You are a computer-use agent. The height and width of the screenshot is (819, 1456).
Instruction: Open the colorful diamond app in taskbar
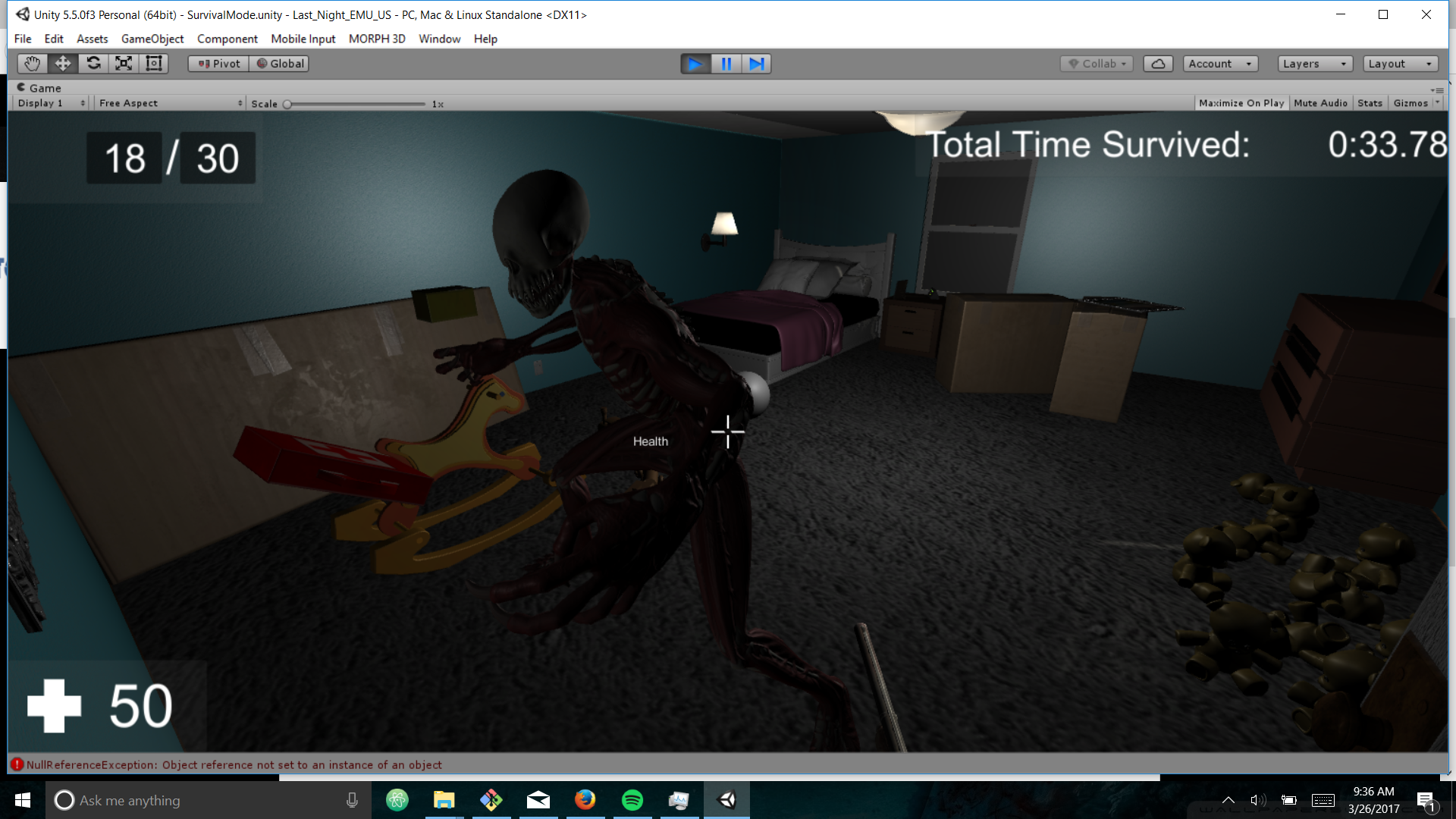pos(491,800)
